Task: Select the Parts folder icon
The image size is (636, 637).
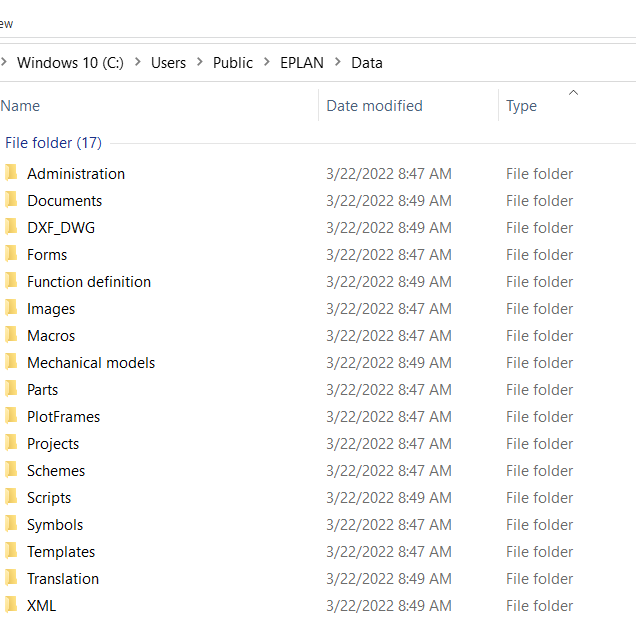Action: click(11, 389)
